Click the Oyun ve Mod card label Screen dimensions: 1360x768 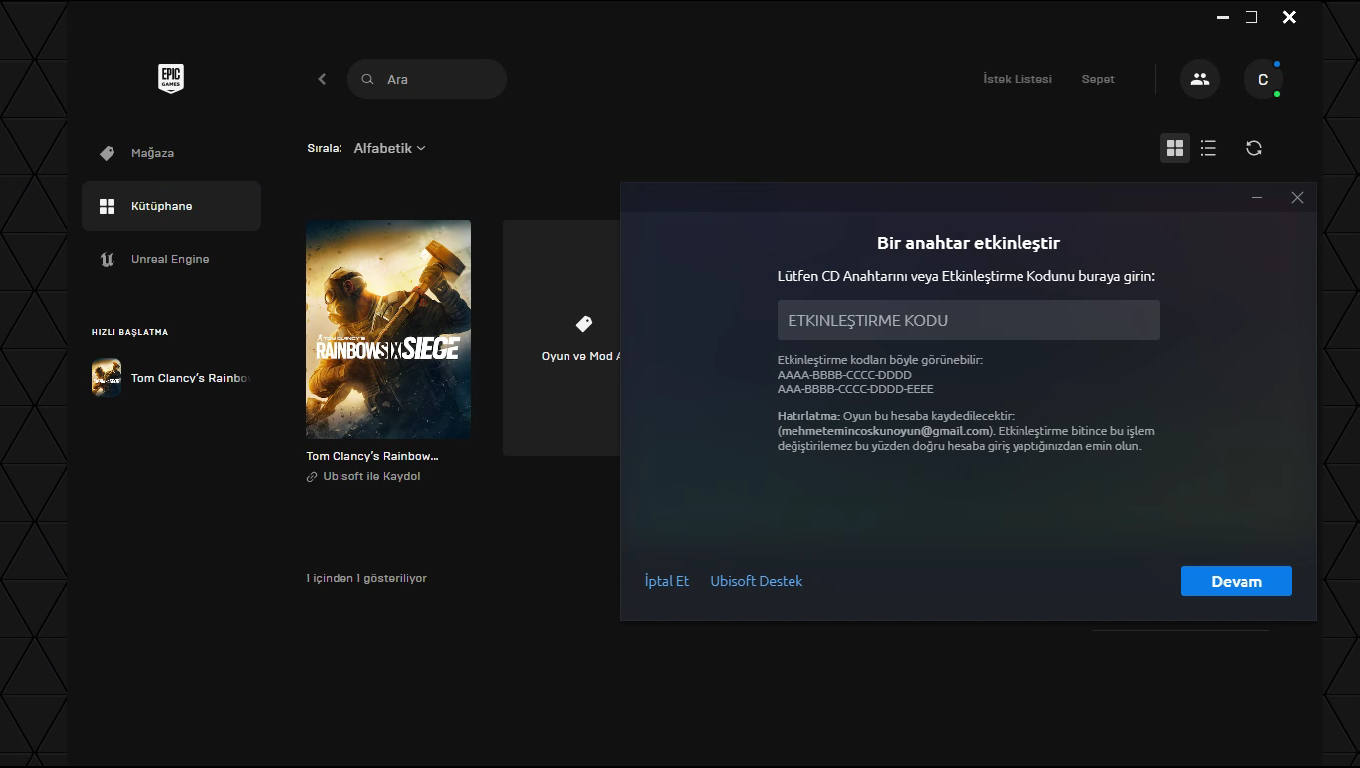click(x=581, y=356)
